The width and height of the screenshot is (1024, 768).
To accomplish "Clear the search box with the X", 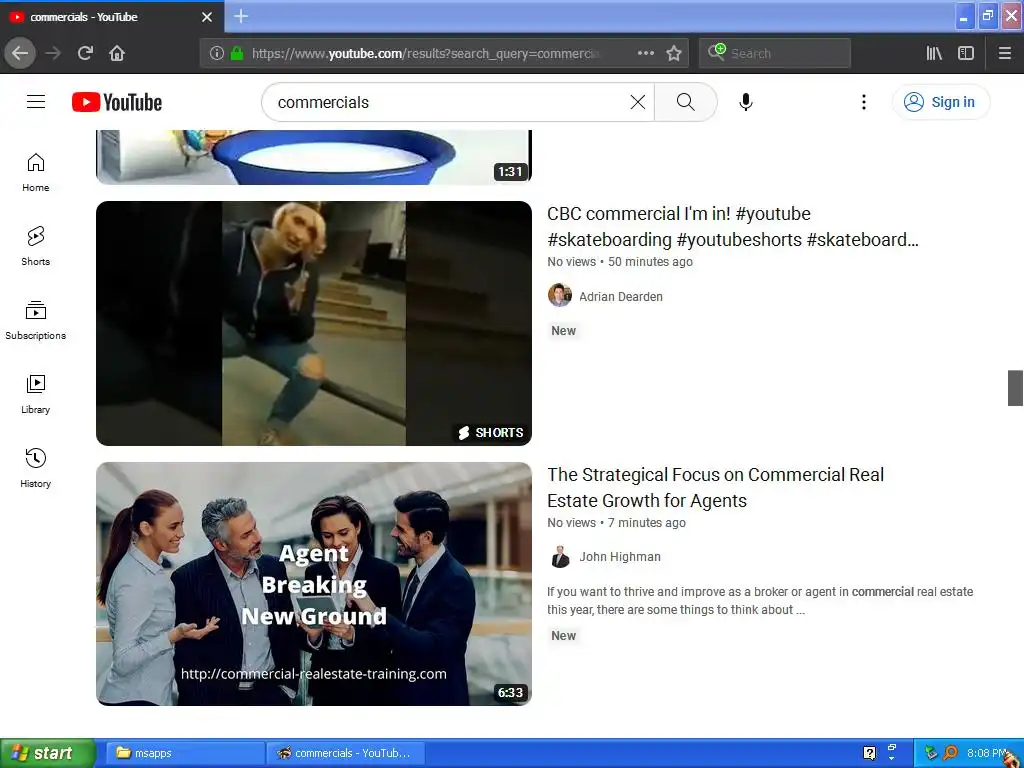I will [x=637, y=102].
